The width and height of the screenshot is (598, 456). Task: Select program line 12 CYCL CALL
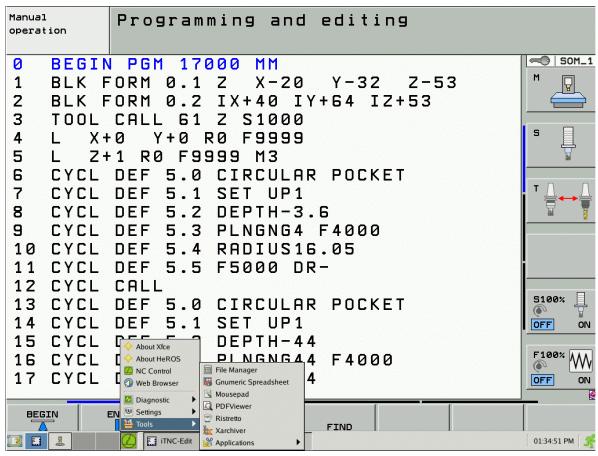coord(88,286)
